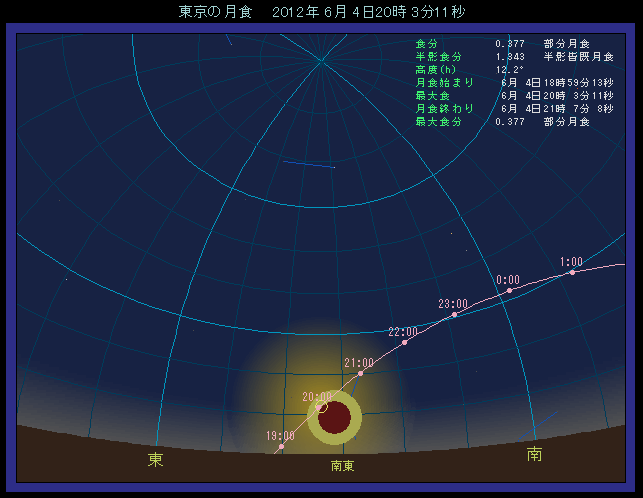Select the small moon circle near 20:00
The width and height of the screenshot is (643, 498).
(321, 407)
